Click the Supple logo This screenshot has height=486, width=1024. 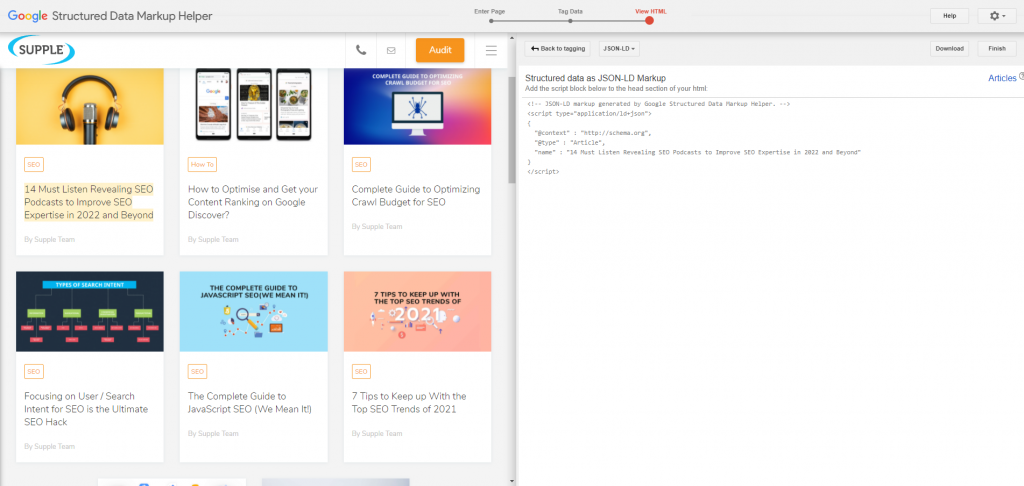pyautogui.click(x=42, y=50)
